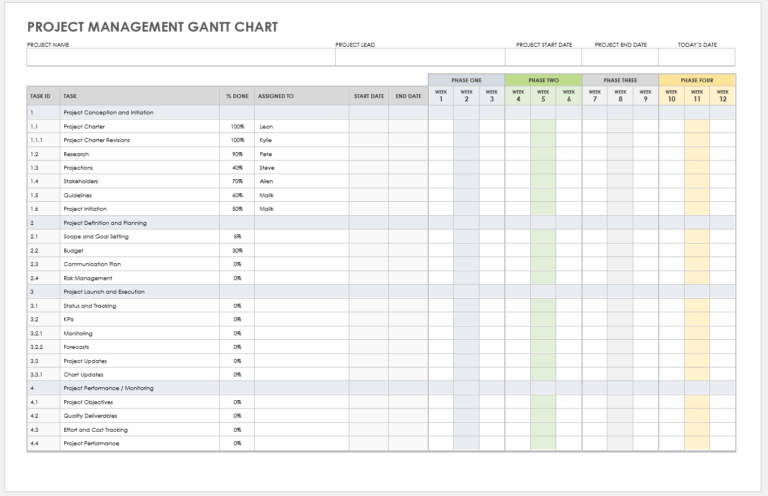
Task: Click assignee Steve cell
Action: click(302, 167)
